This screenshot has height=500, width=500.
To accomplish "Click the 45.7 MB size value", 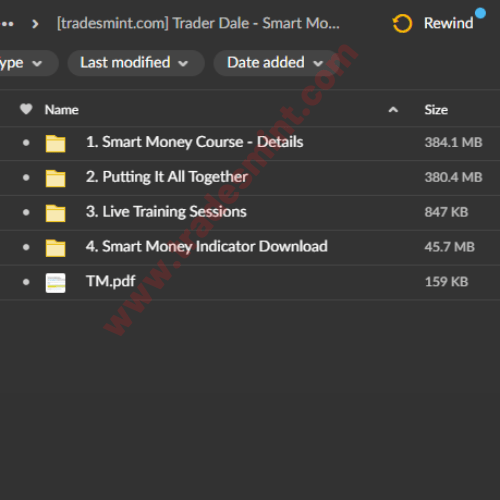I will [449, 247].
